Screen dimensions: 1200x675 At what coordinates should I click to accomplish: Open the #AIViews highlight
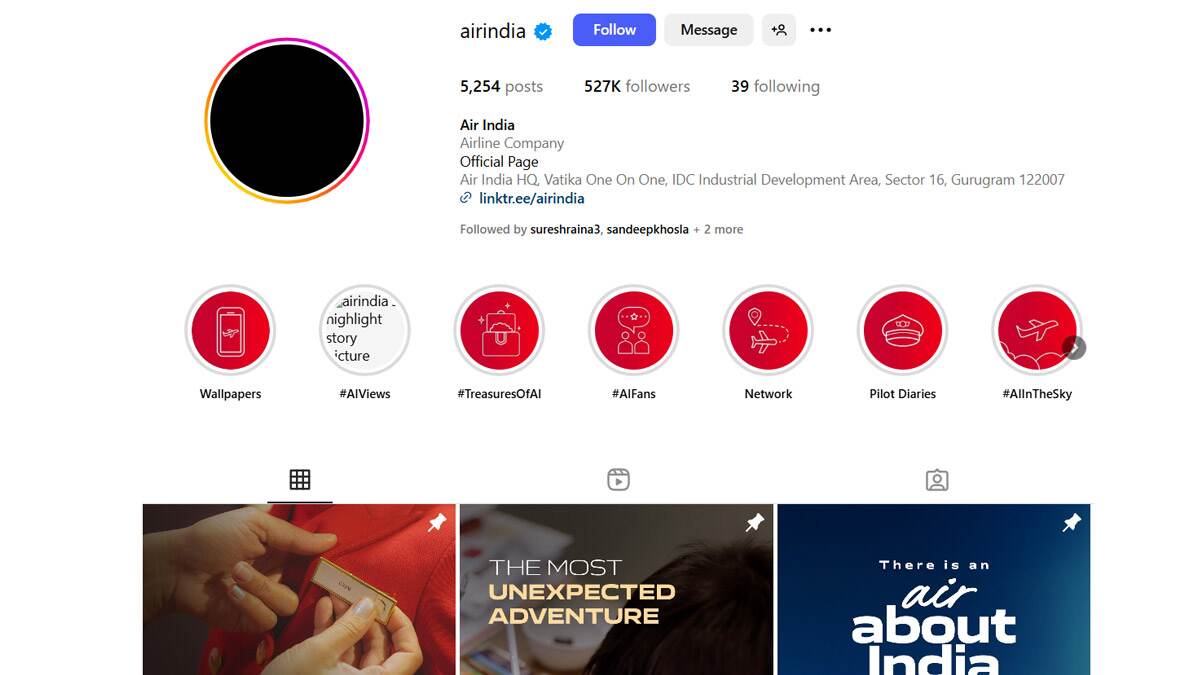click(365, 331)
